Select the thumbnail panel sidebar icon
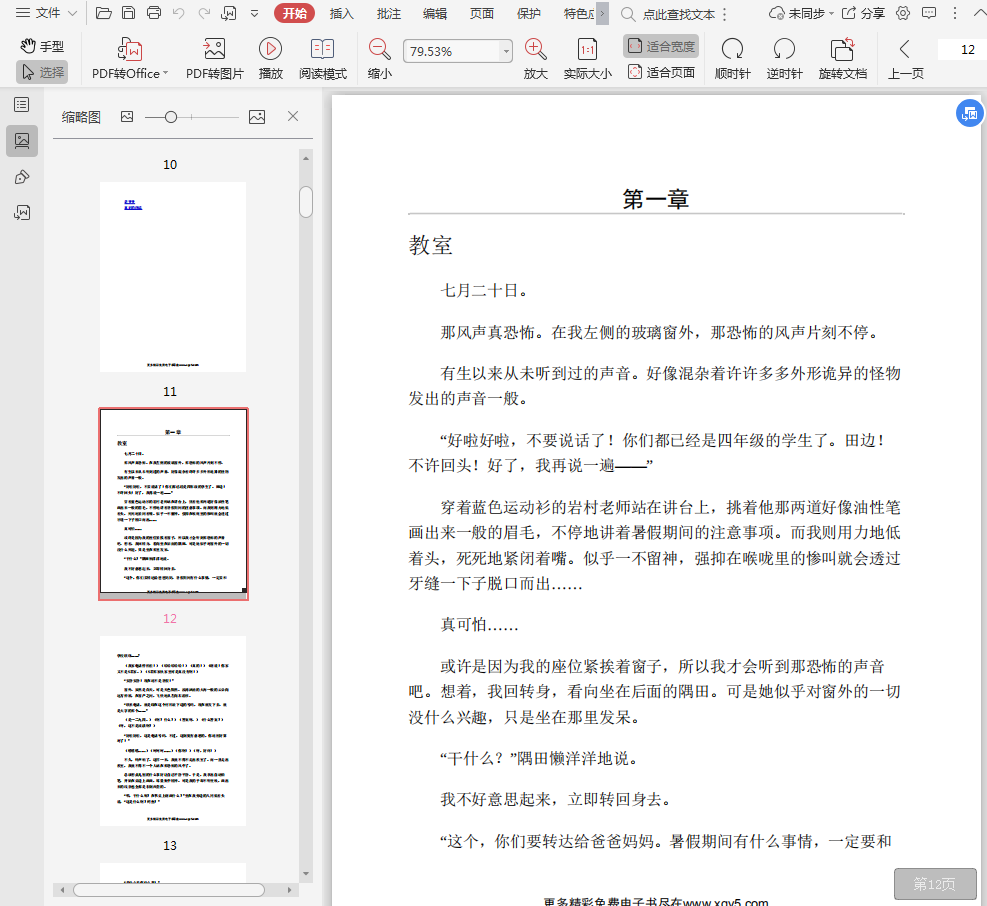 point(22,140)
